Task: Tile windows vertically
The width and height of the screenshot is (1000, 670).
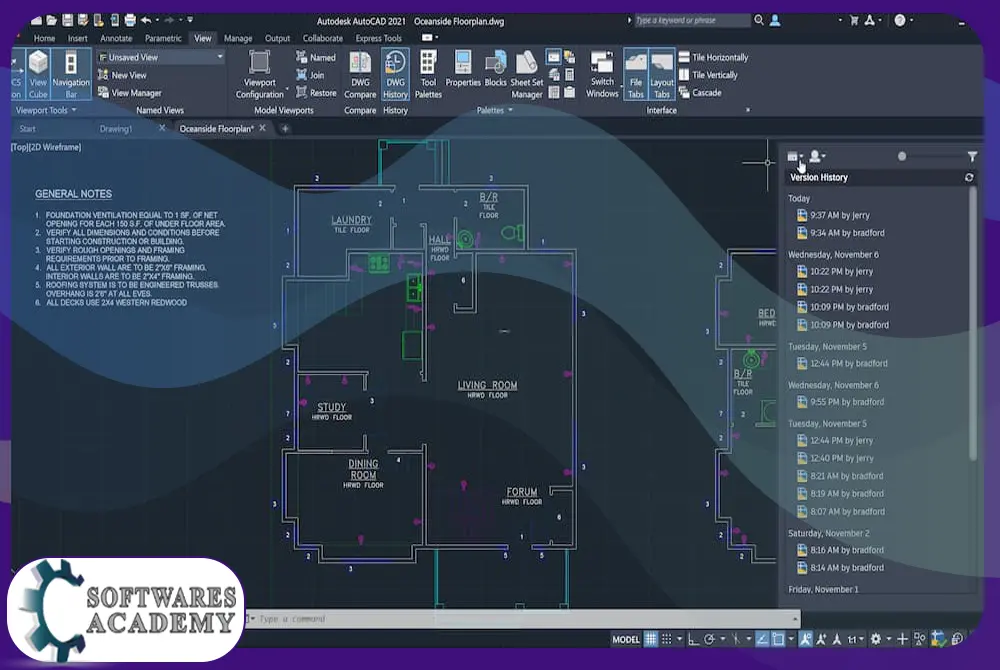Action: click(708, 75)
